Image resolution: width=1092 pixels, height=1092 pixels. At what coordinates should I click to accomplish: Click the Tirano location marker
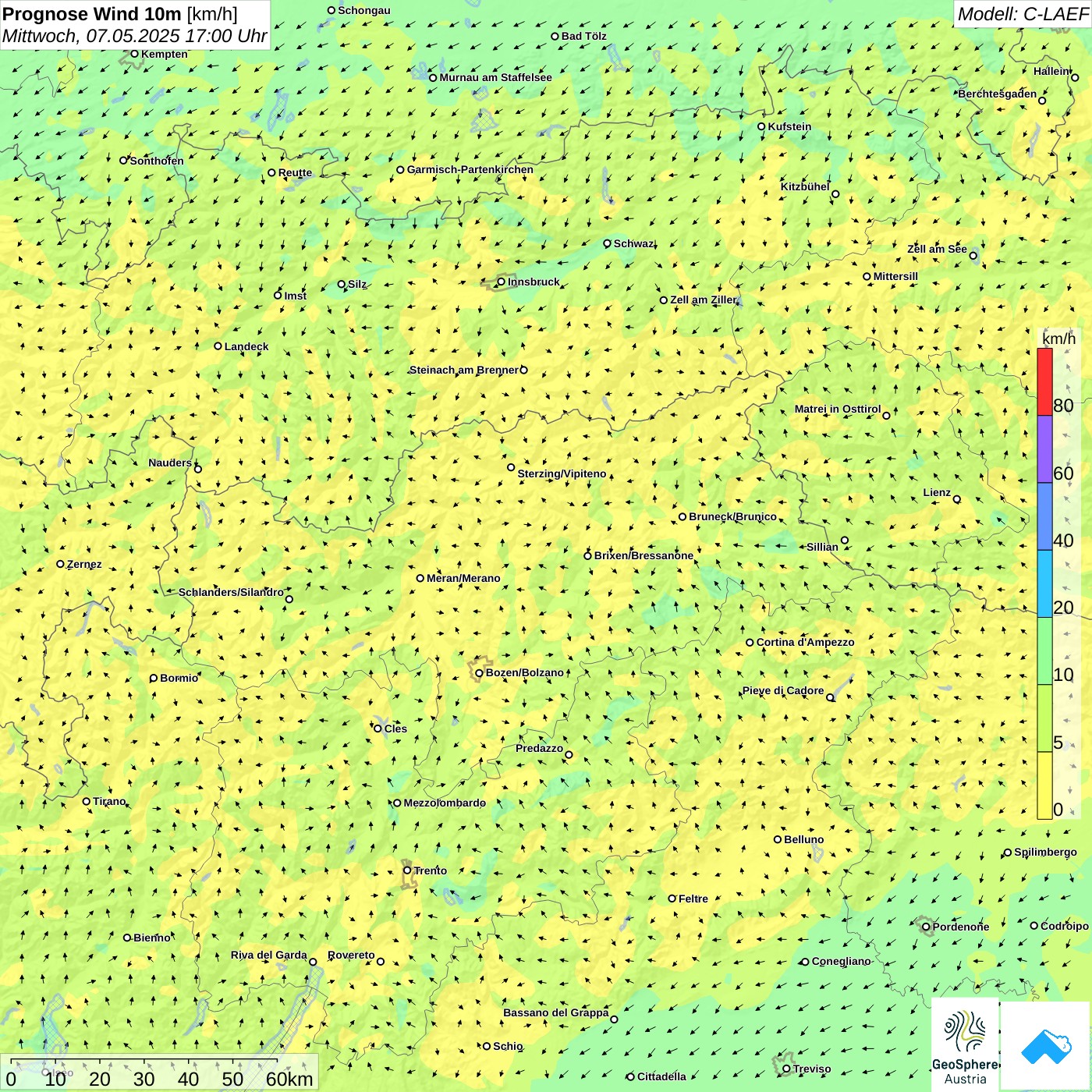pos(87,802)
